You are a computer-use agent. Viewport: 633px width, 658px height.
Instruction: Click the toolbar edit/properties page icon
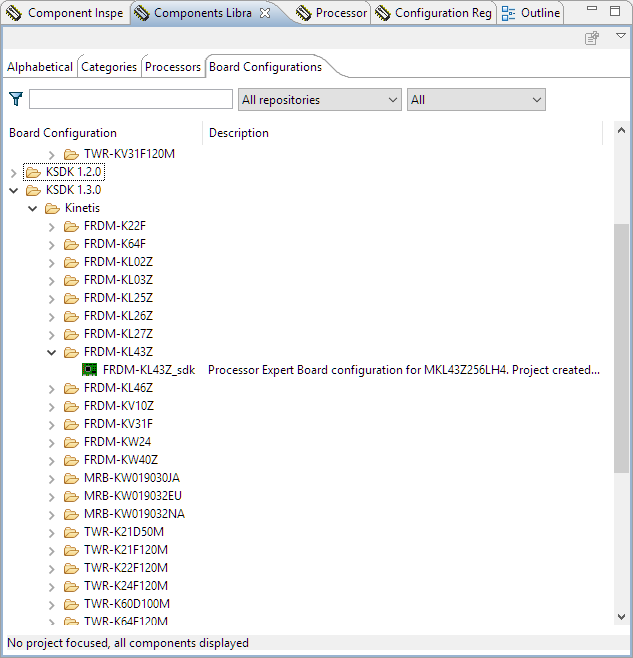(x=592, y=38)
